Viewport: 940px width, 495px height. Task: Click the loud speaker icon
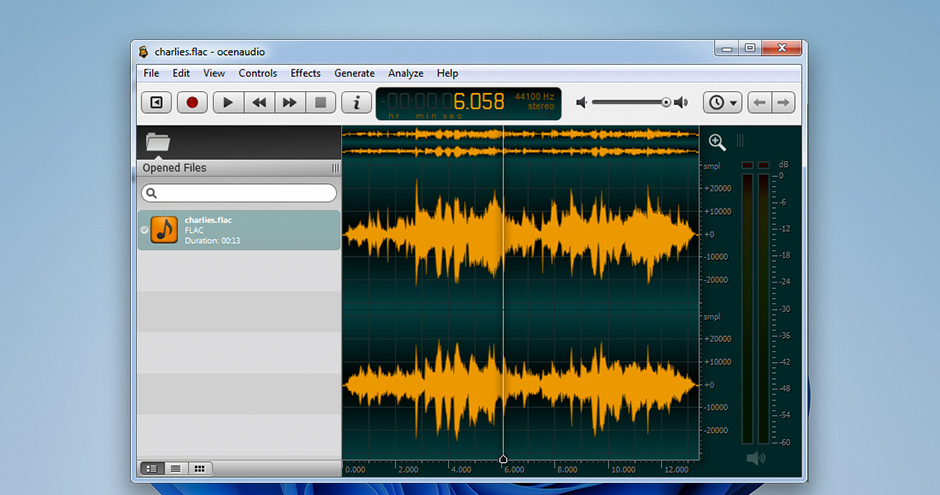(681, 102)
